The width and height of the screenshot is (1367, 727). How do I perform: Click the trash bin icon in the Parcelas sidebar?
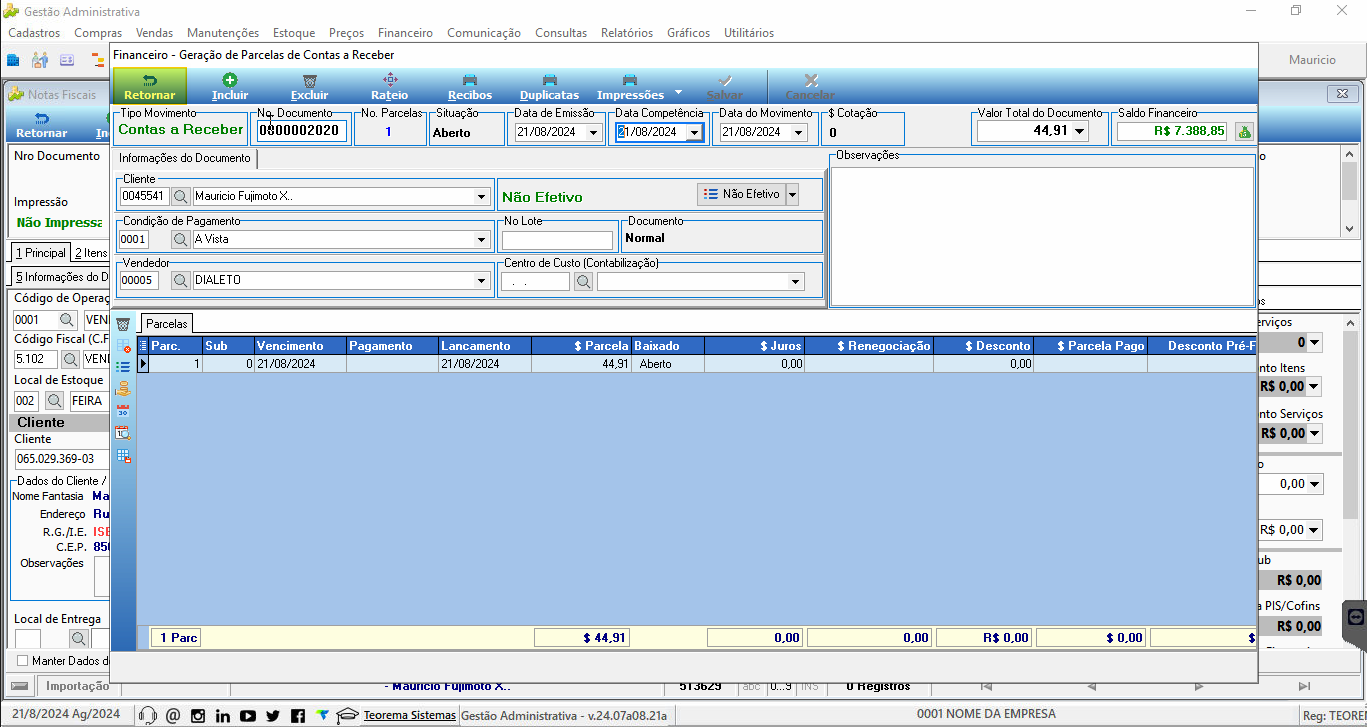pyautogui.click(x=123, y=324)
